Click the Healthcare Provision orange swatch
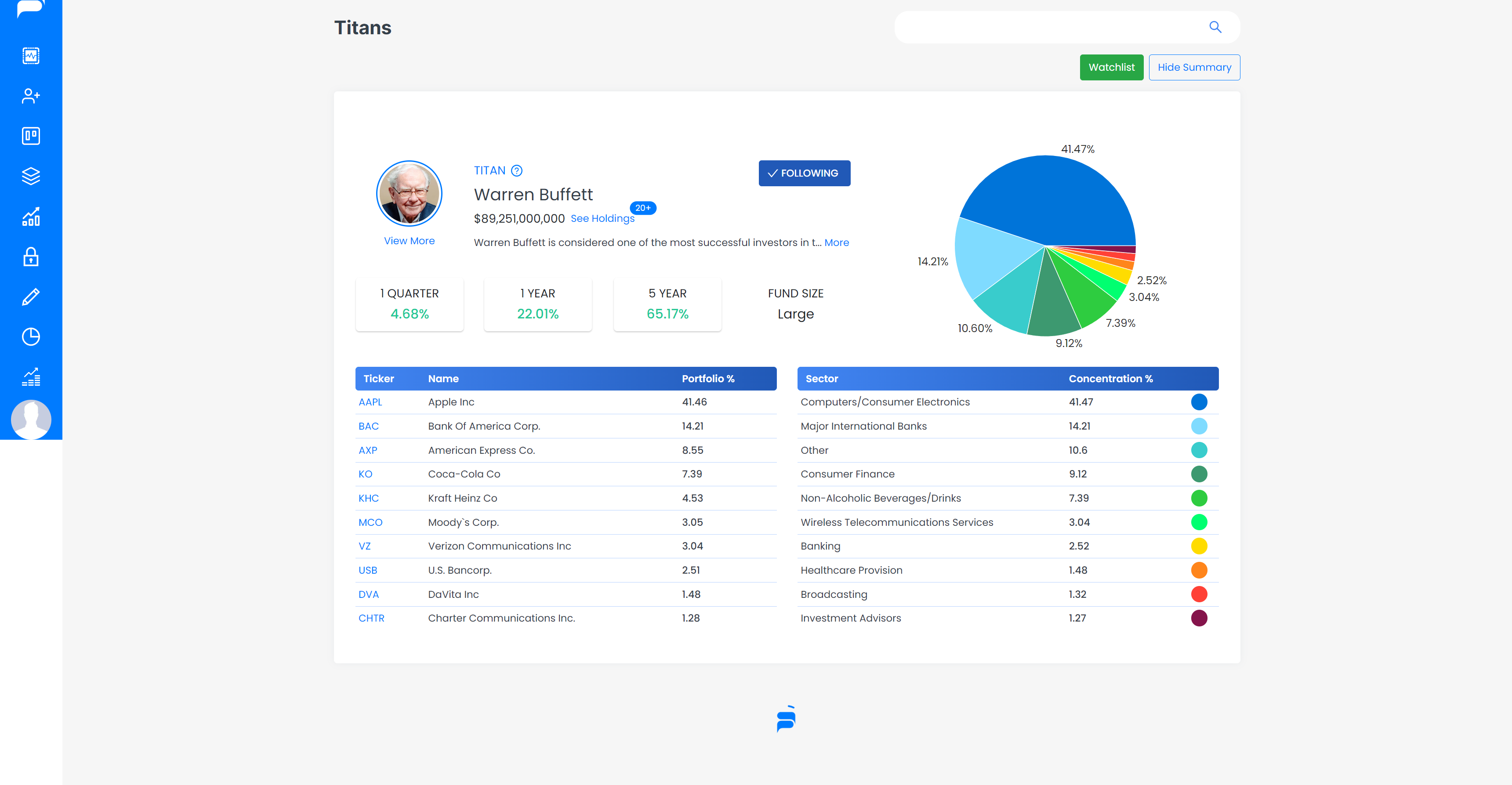 (x=1199, y=570)
